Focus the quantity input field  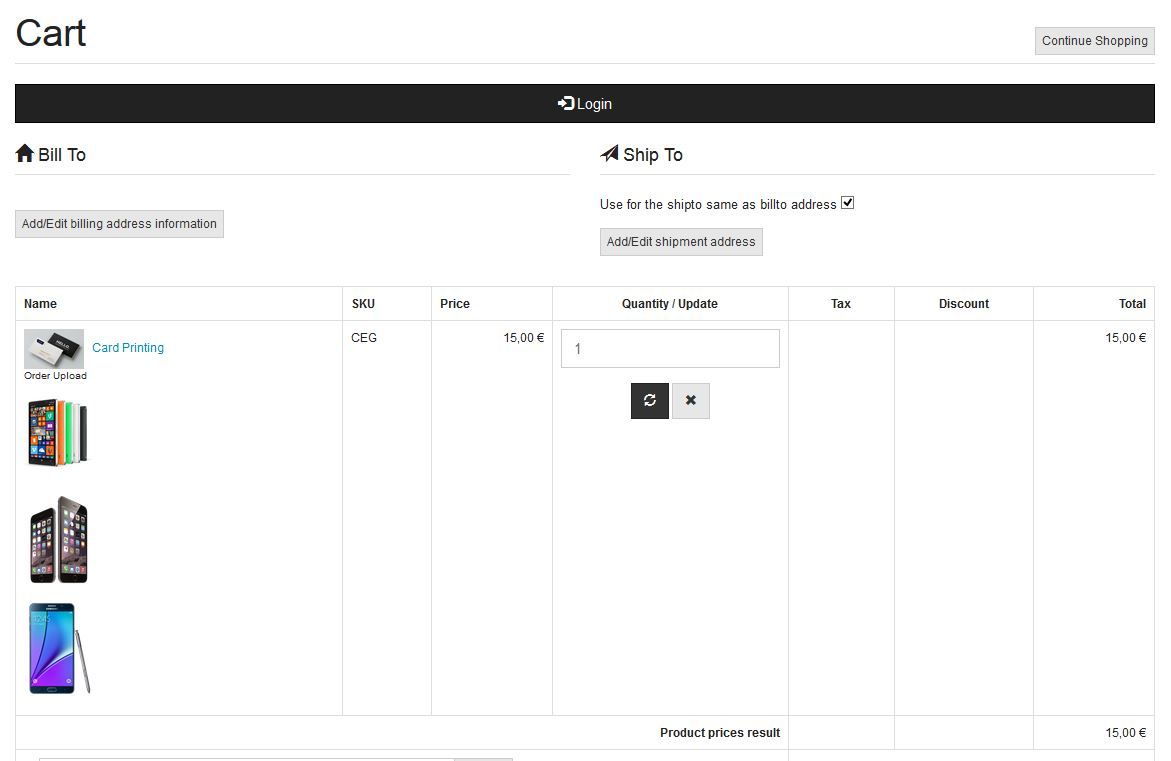coord(670,349)
